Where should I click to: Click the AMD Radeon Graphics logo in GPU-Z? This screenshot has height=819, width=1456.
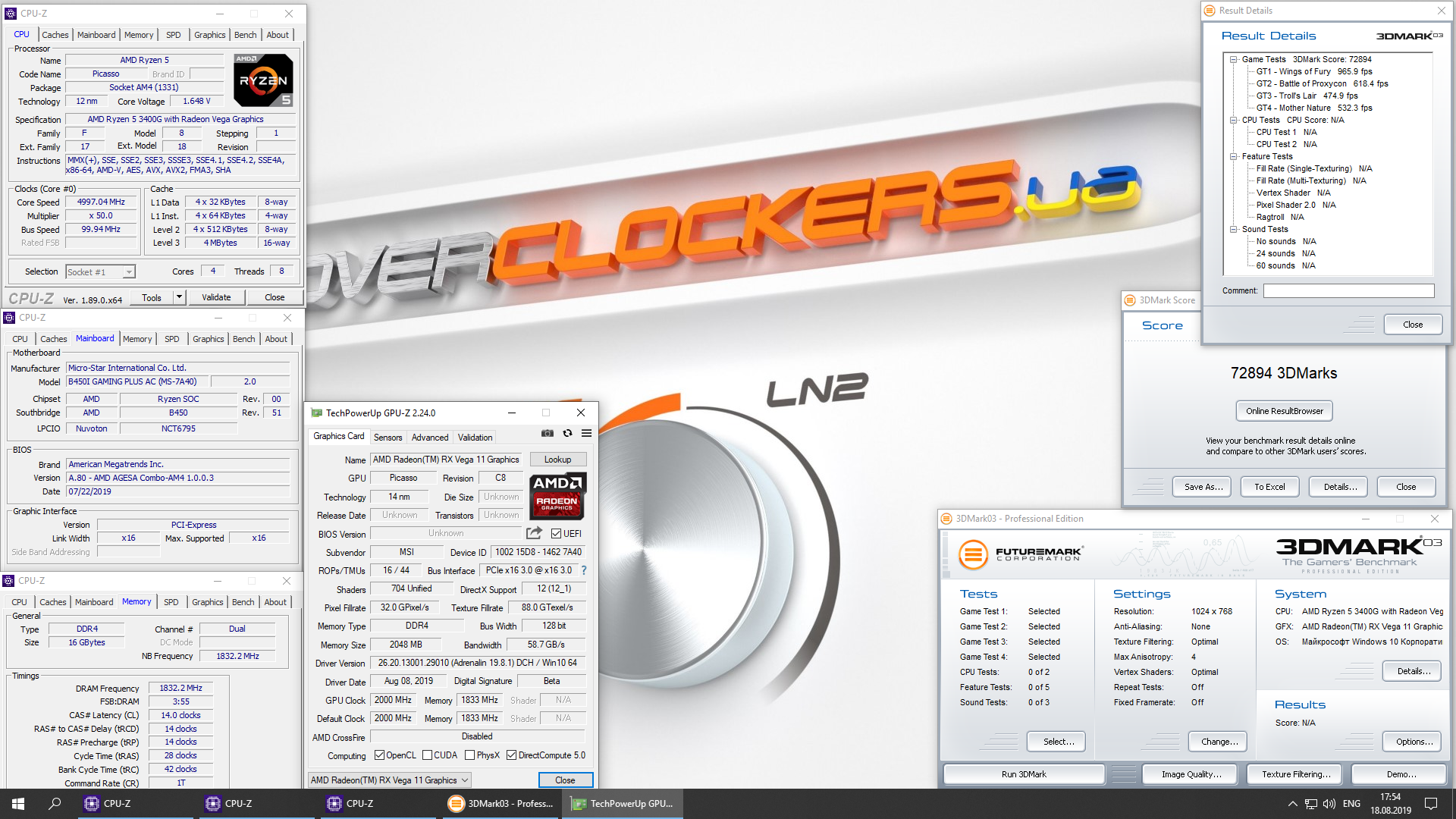tap(558, 496)
